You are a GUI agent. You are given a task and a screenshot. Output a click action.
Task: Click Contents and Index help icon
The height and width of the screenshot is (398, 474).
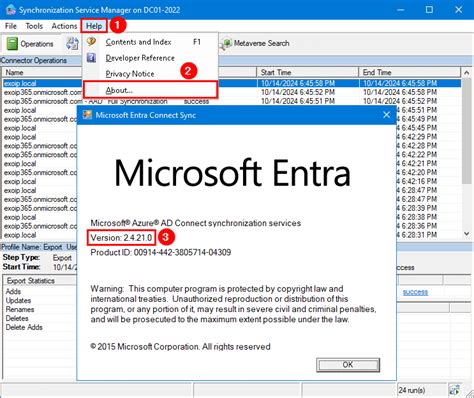91,42
